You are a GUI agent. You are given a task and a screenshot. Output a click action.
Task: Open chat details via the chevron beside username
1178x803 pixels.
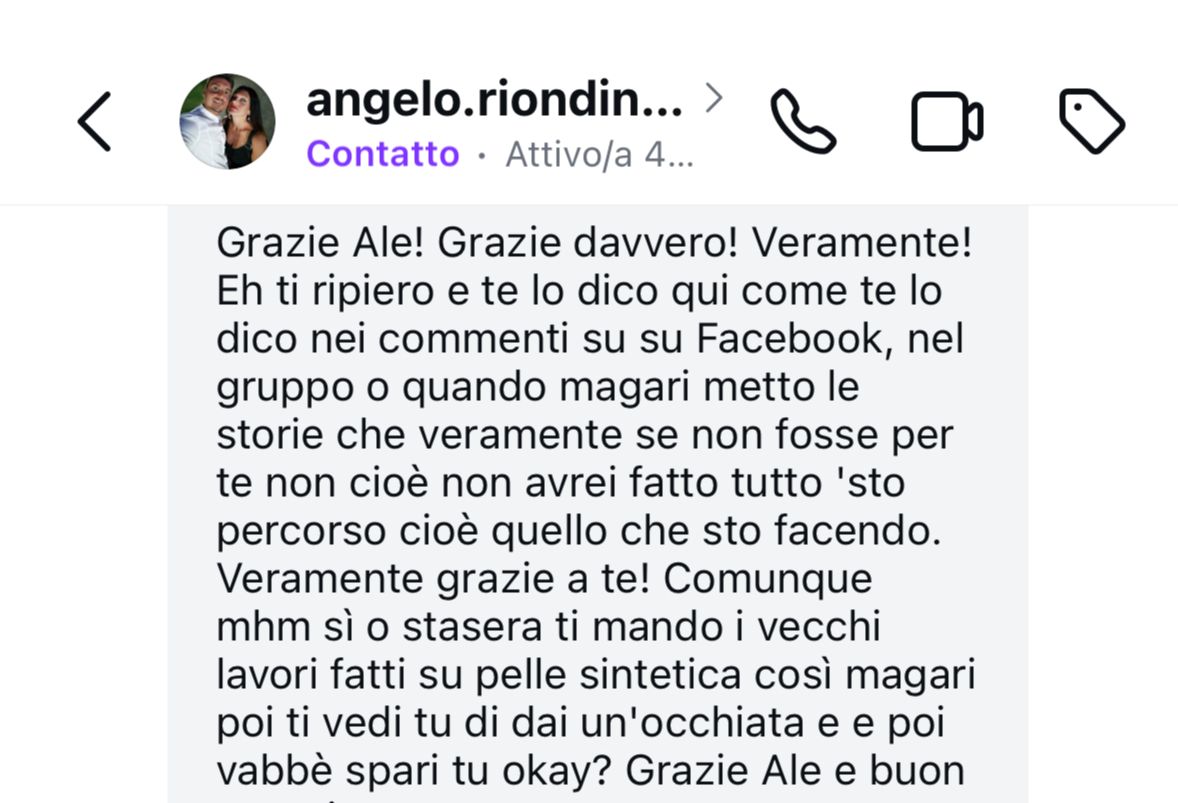714,98
